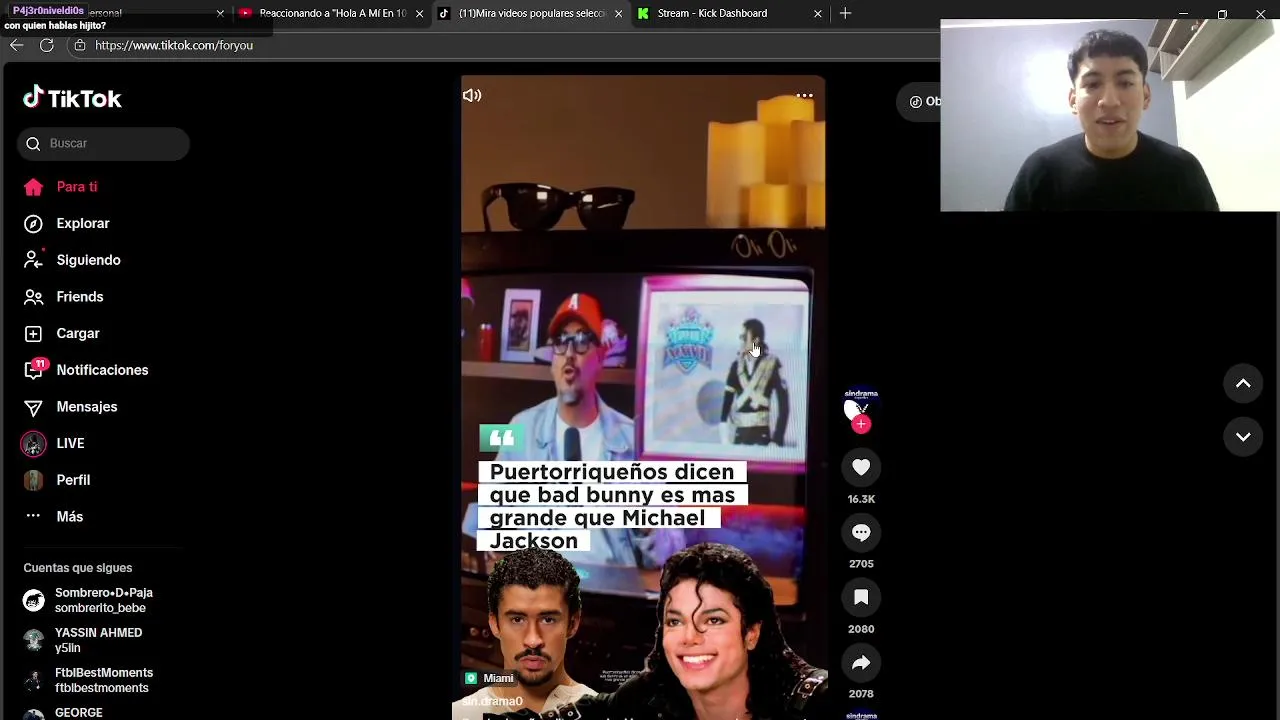Image resolution: width=1280 pixels, height=720 pixels.
Task: Switch to the Stream - Kick Dashboard tab
Action: tap(712, 13)
